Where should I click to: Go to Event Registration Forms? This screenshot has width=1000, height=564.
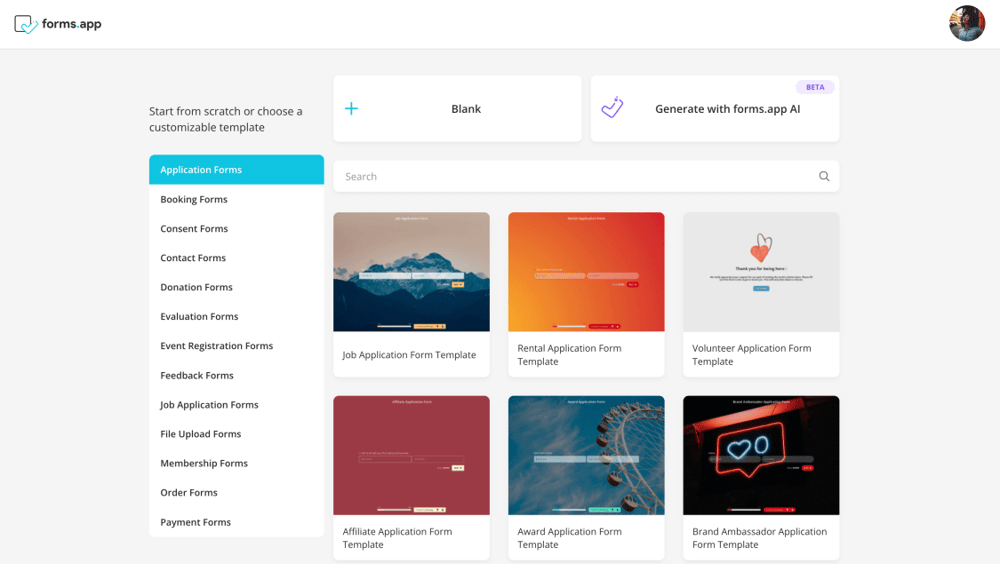tap(216, 346)
